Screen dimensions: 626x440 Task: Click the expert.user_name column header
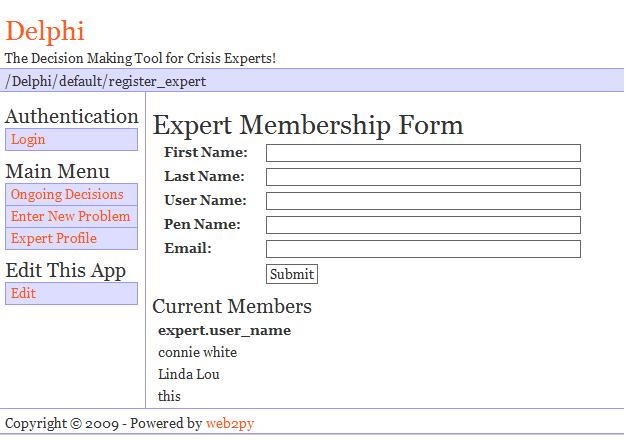point(224,330)
